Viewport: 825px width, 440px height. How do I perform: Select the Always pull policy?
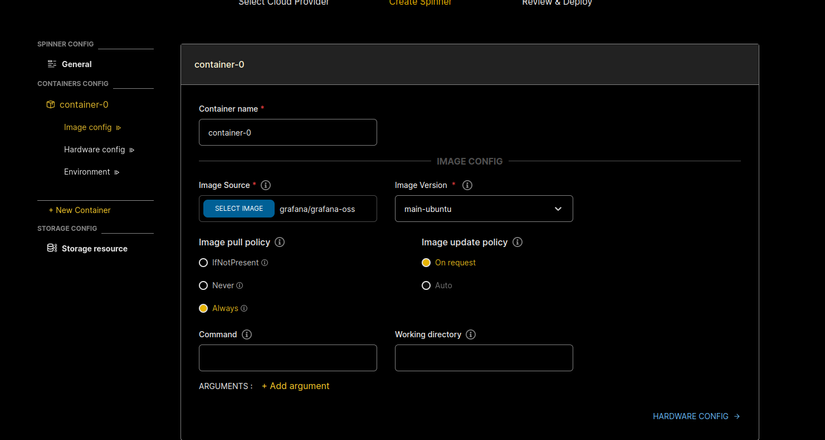pos(203,308)
